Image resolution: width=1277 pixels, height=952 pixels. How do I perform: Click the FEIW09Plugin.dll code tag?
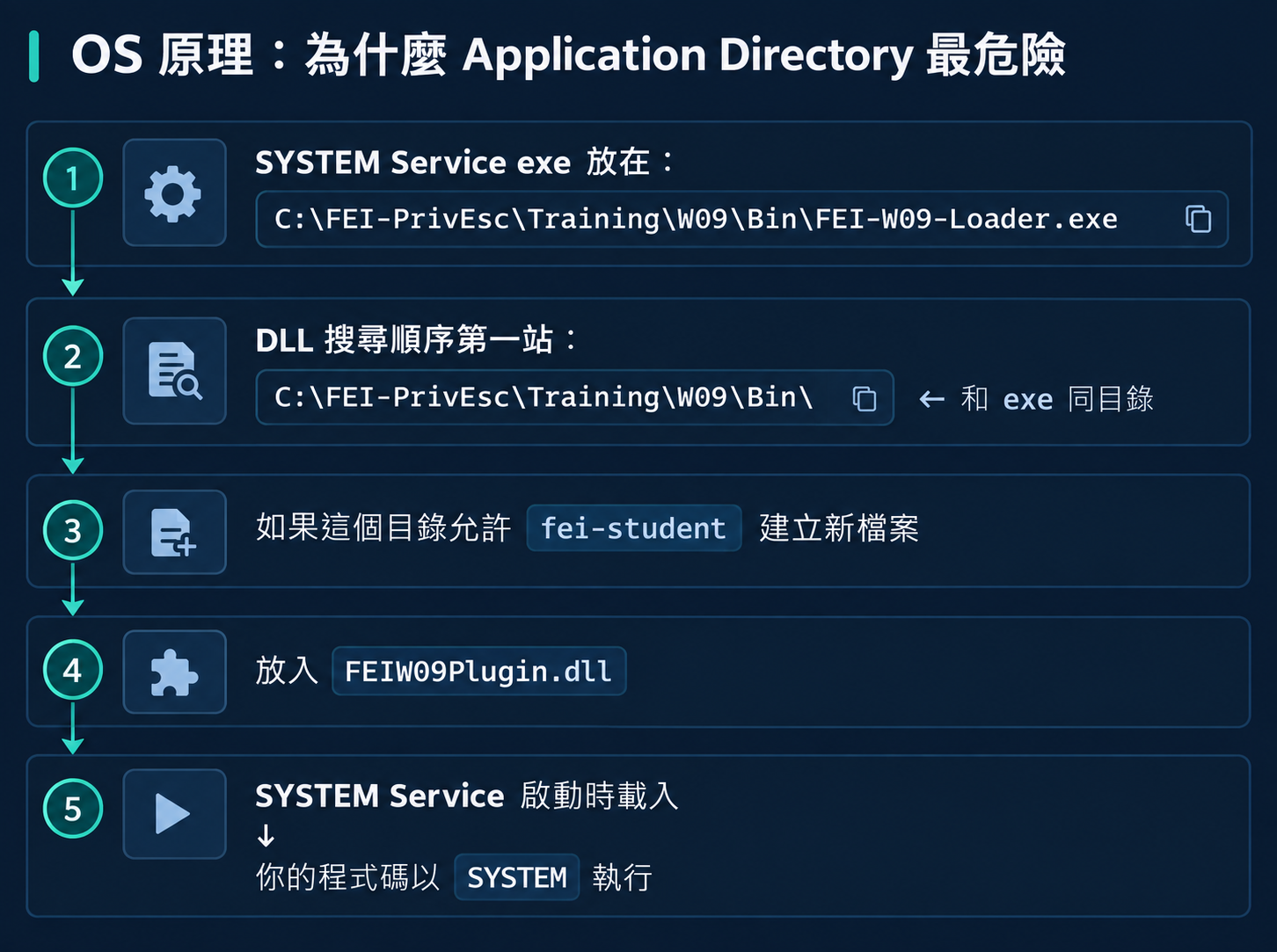[x=478, y=672]
